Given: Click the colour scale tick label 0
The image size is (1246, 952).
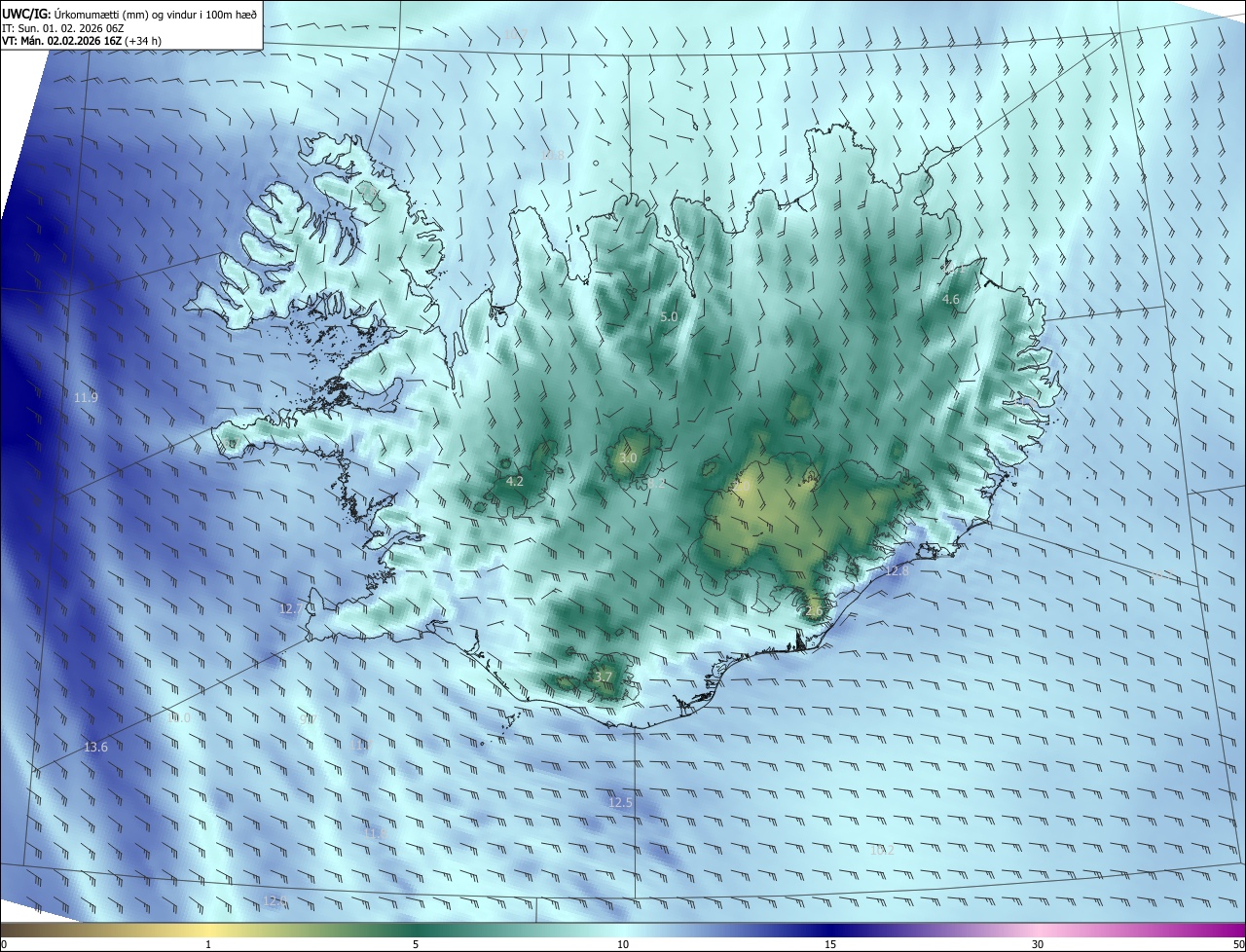Looking at the screenshot, I should pyautogui.click(x=4, y=944).
